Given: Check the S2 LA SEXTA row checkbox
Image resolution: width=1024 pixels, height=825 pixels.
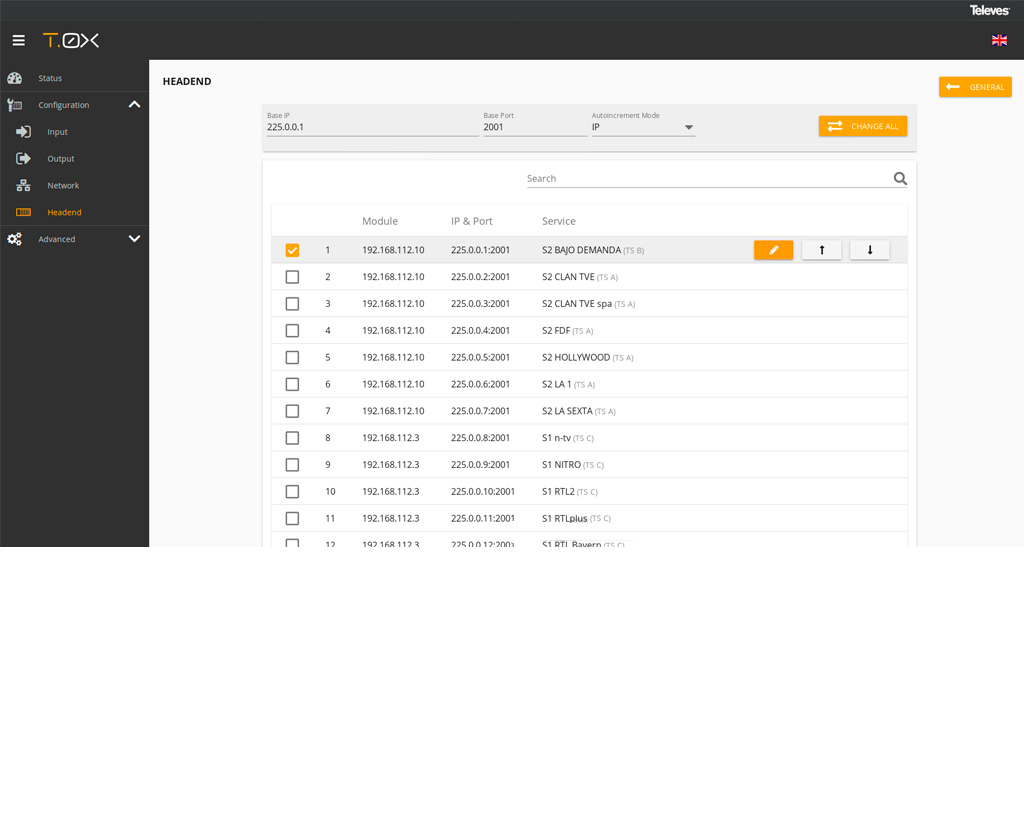Looking at the screenshot, I should 292,411.
